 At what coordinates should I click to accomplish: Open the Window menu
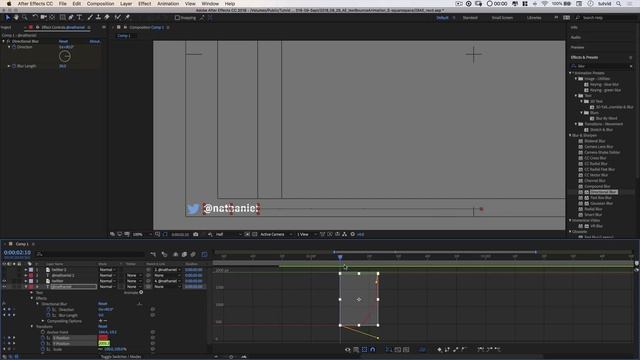(210, 4)
